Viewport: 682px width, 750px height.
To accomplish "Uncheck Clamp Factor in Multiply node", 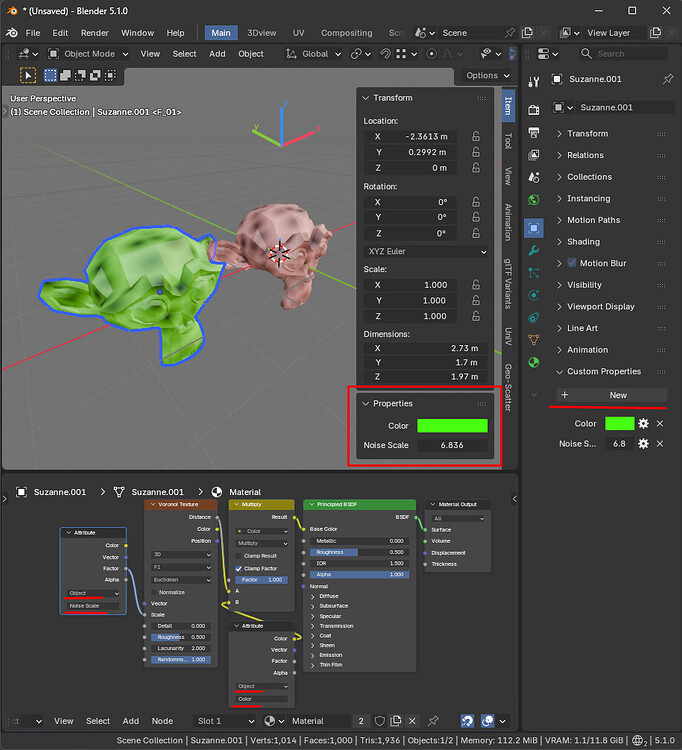I will [x=239, y=569].
